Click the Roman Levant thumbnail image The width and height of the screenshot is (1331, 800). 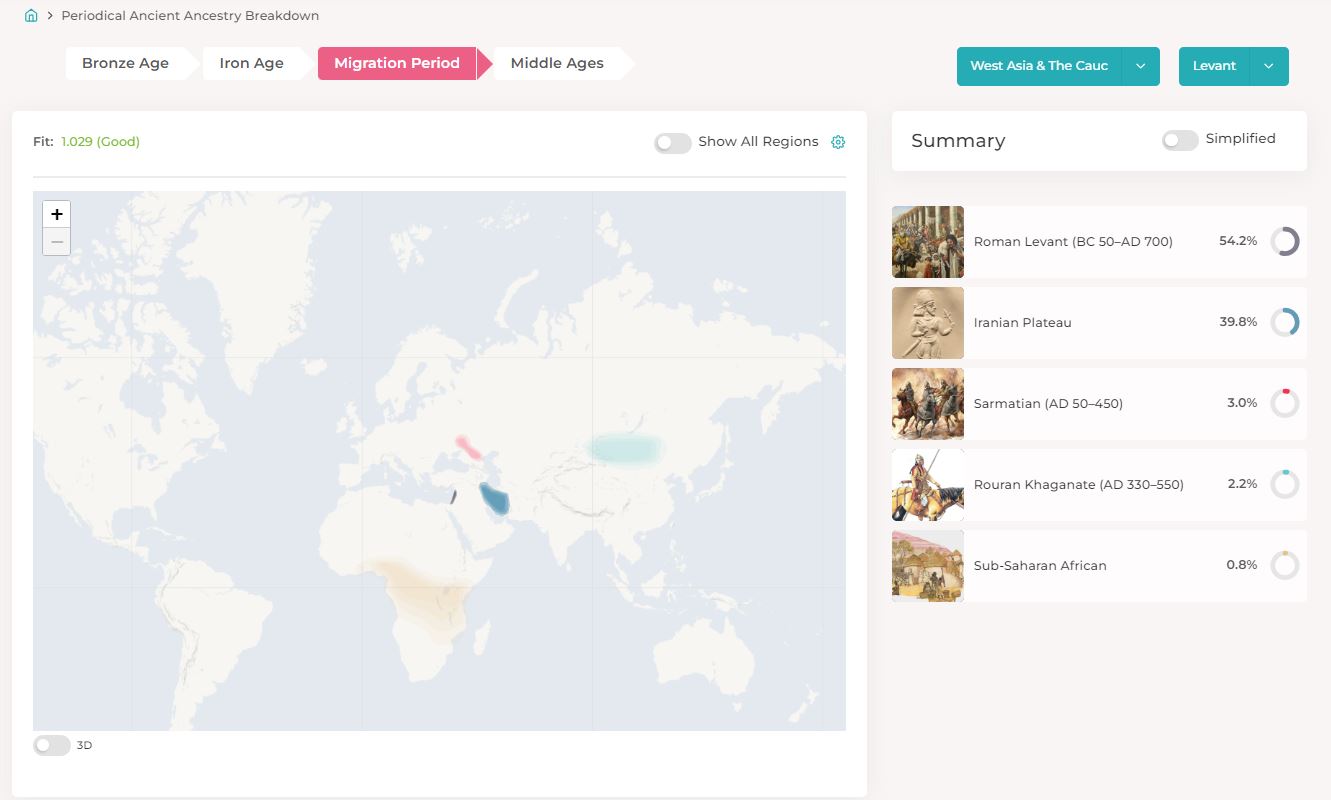928,242
